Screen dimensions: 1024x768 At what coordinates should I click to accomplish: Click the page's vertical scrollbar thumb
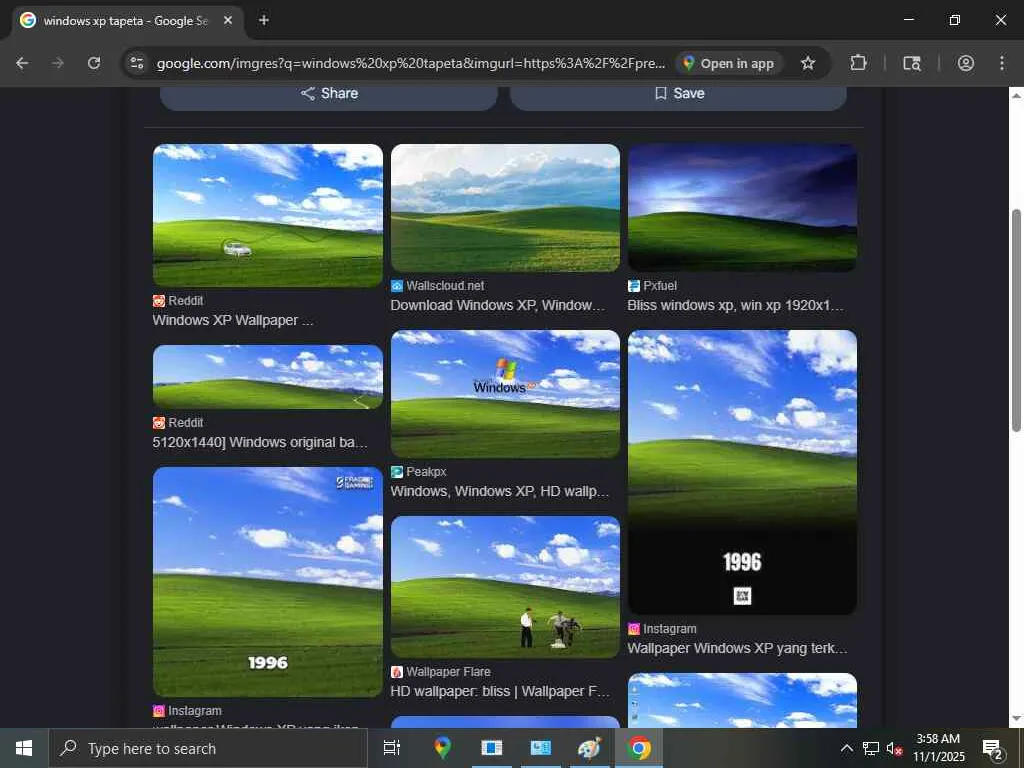(1016, 320)
